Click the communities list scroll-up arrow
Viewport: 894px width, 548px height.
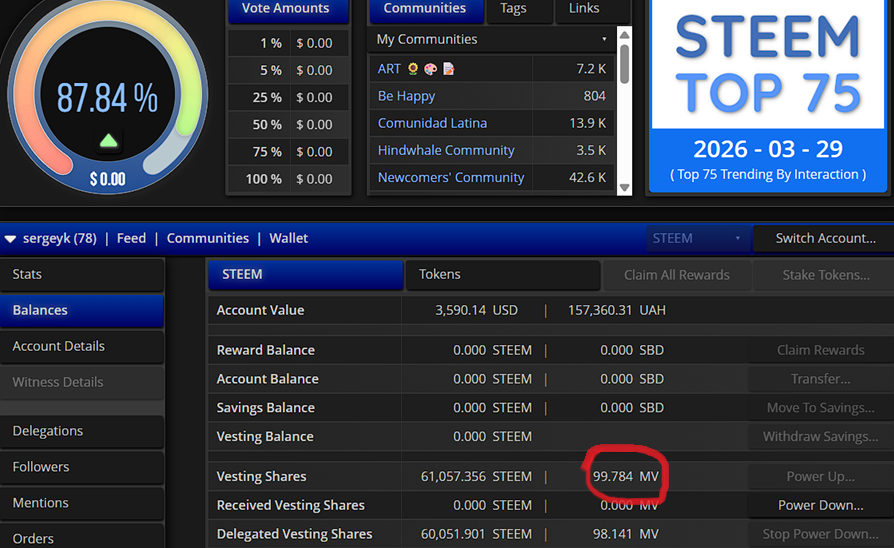click(x=624, y=35)
